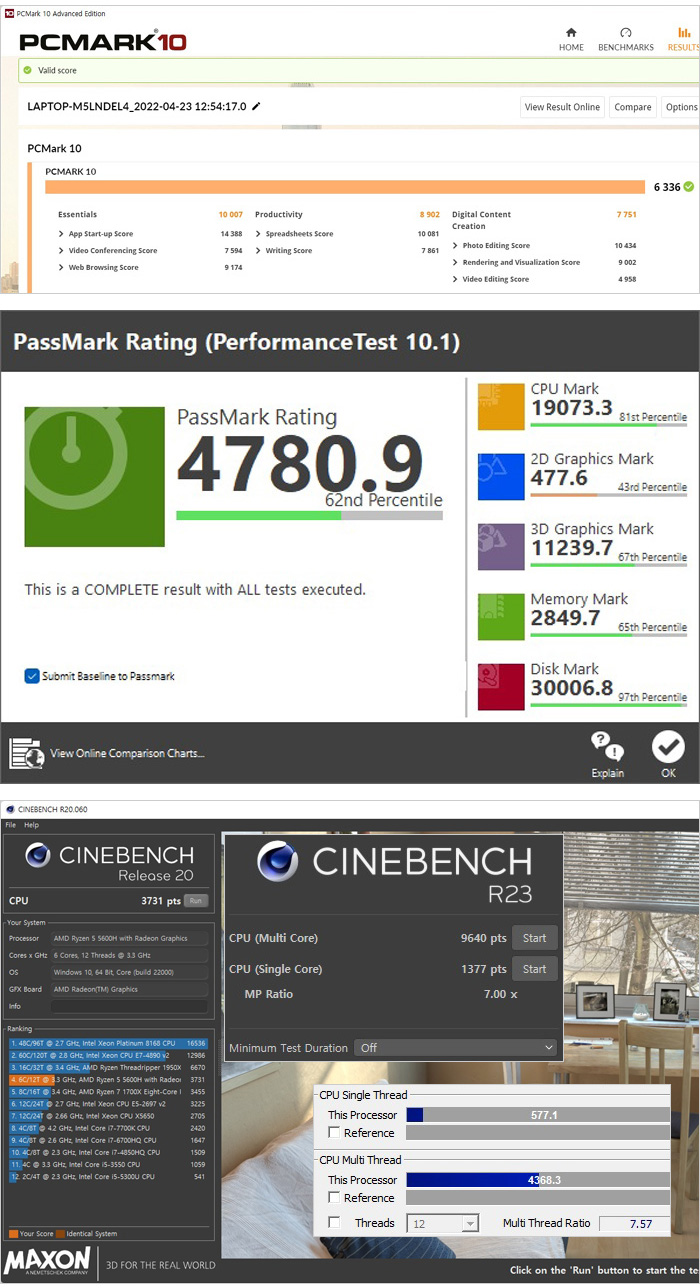This screenshot has height=1288, width=700.
Task: Click the Explain question mark icon
Action: (x=607, y=744)
